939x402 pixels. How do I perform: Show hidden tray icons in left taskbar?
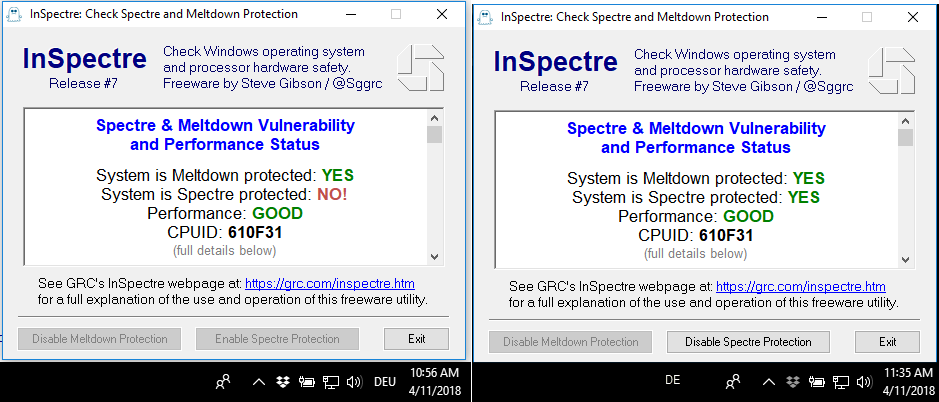[x=259, y=381]
